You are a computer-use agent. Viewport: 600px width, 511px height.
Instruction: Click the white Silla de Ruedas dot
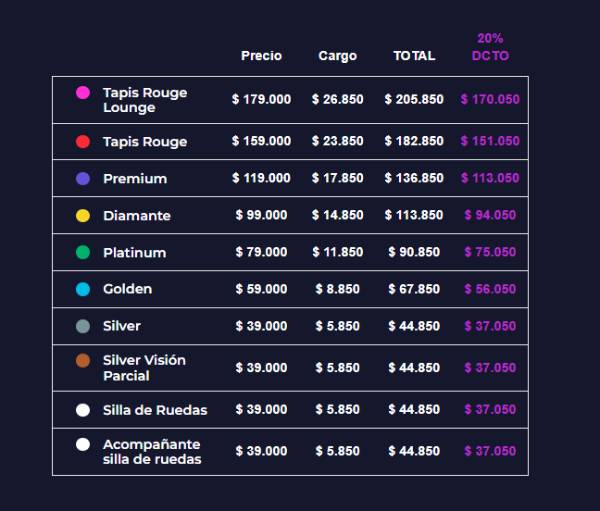coord(83,410)
